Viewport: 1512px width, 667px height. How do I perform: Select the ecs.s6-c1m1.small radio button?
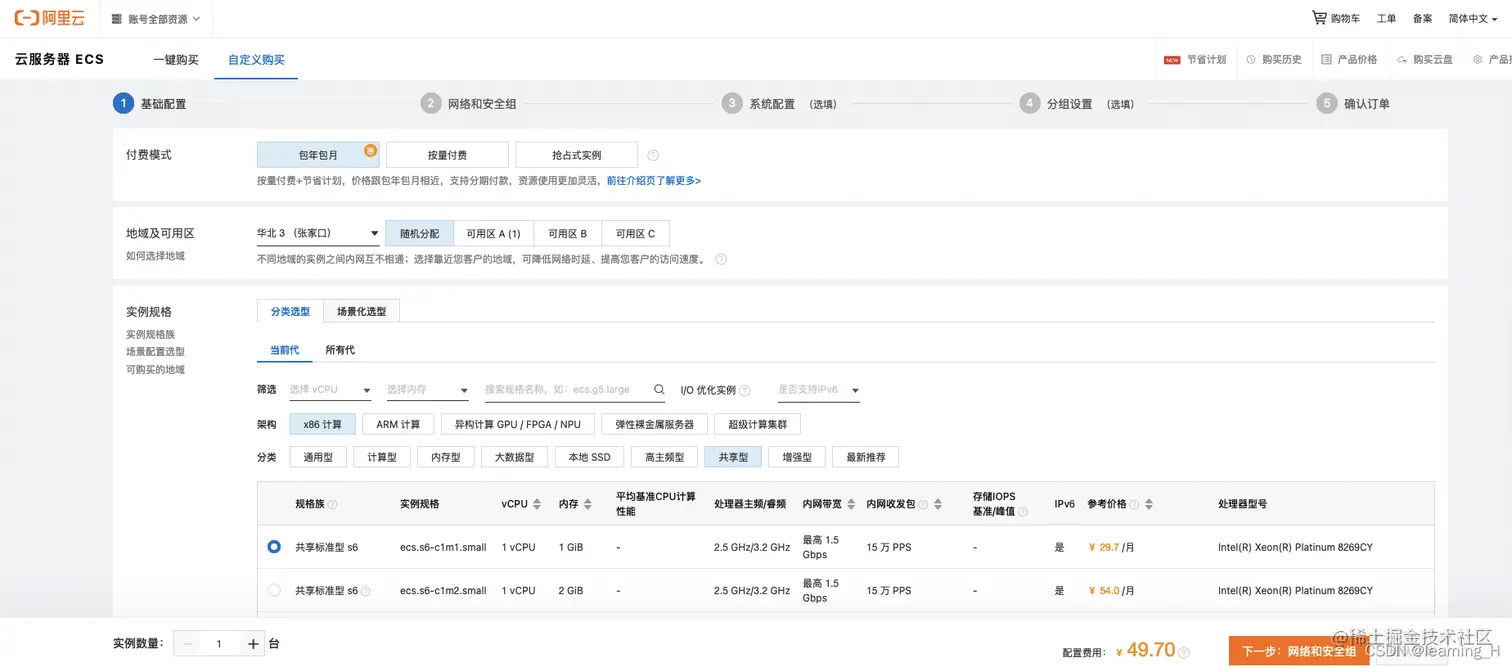(274, 547)
